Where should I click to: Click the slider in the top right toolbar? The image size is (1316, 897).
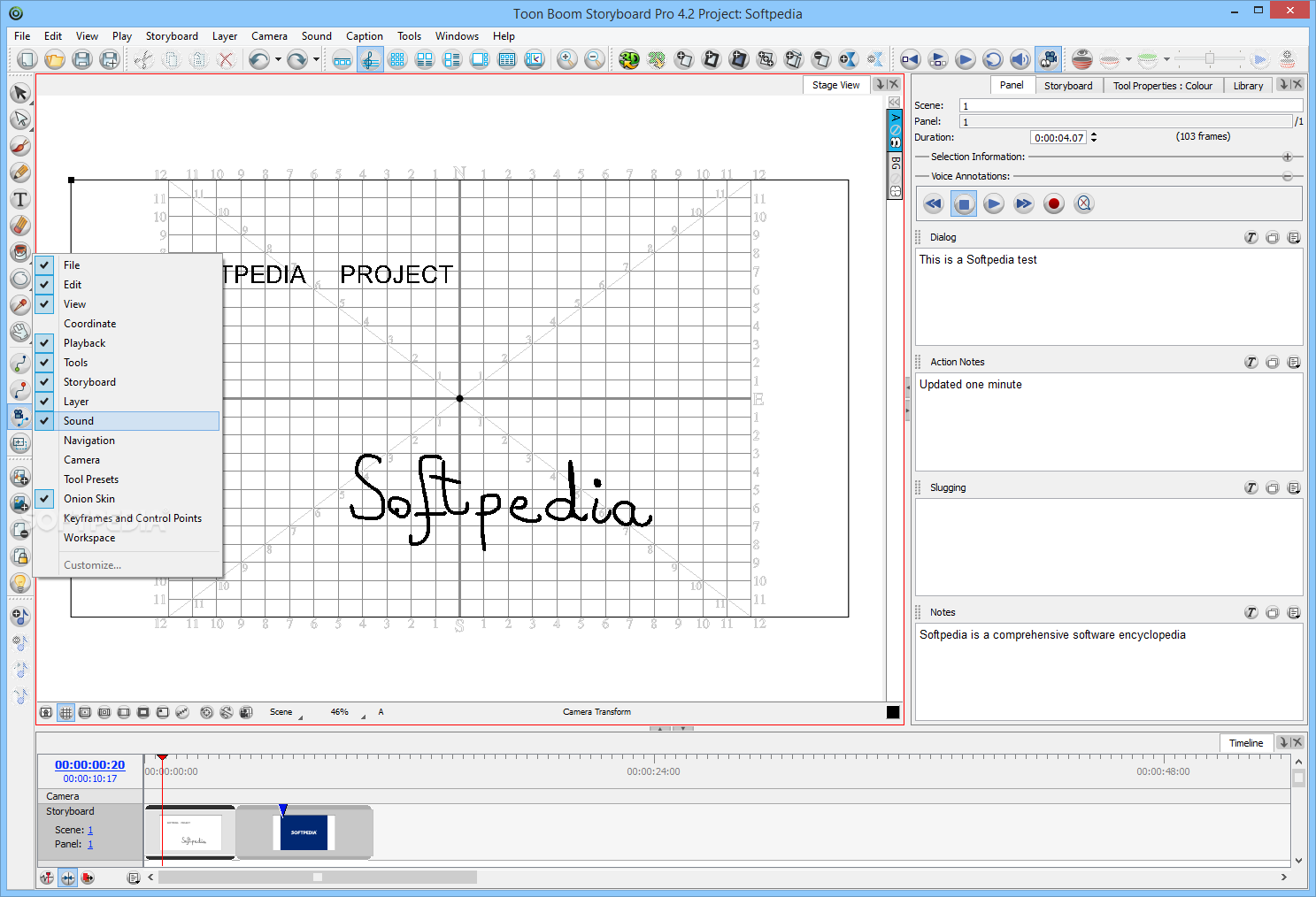(1210, 59)
